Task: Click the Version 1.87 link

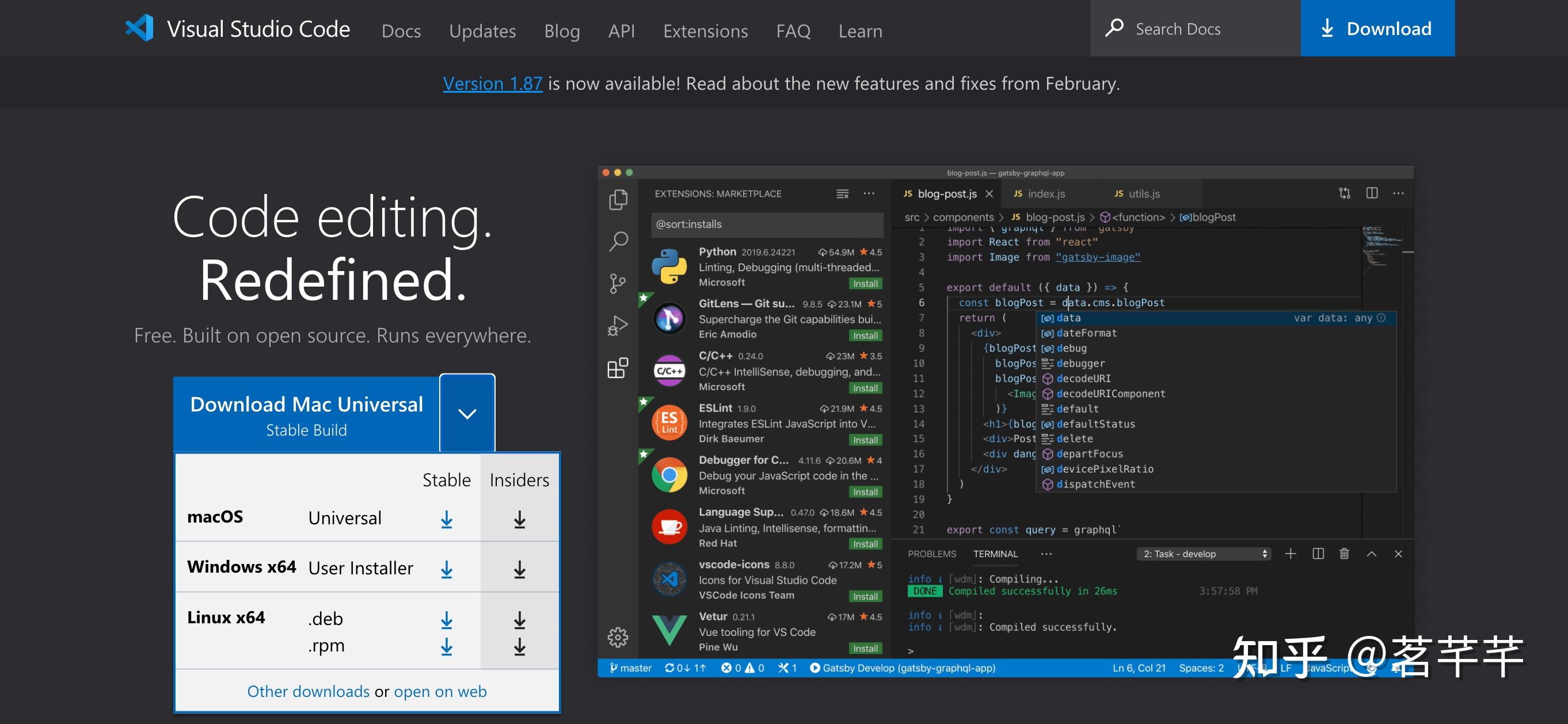Action: coord(492,83)
